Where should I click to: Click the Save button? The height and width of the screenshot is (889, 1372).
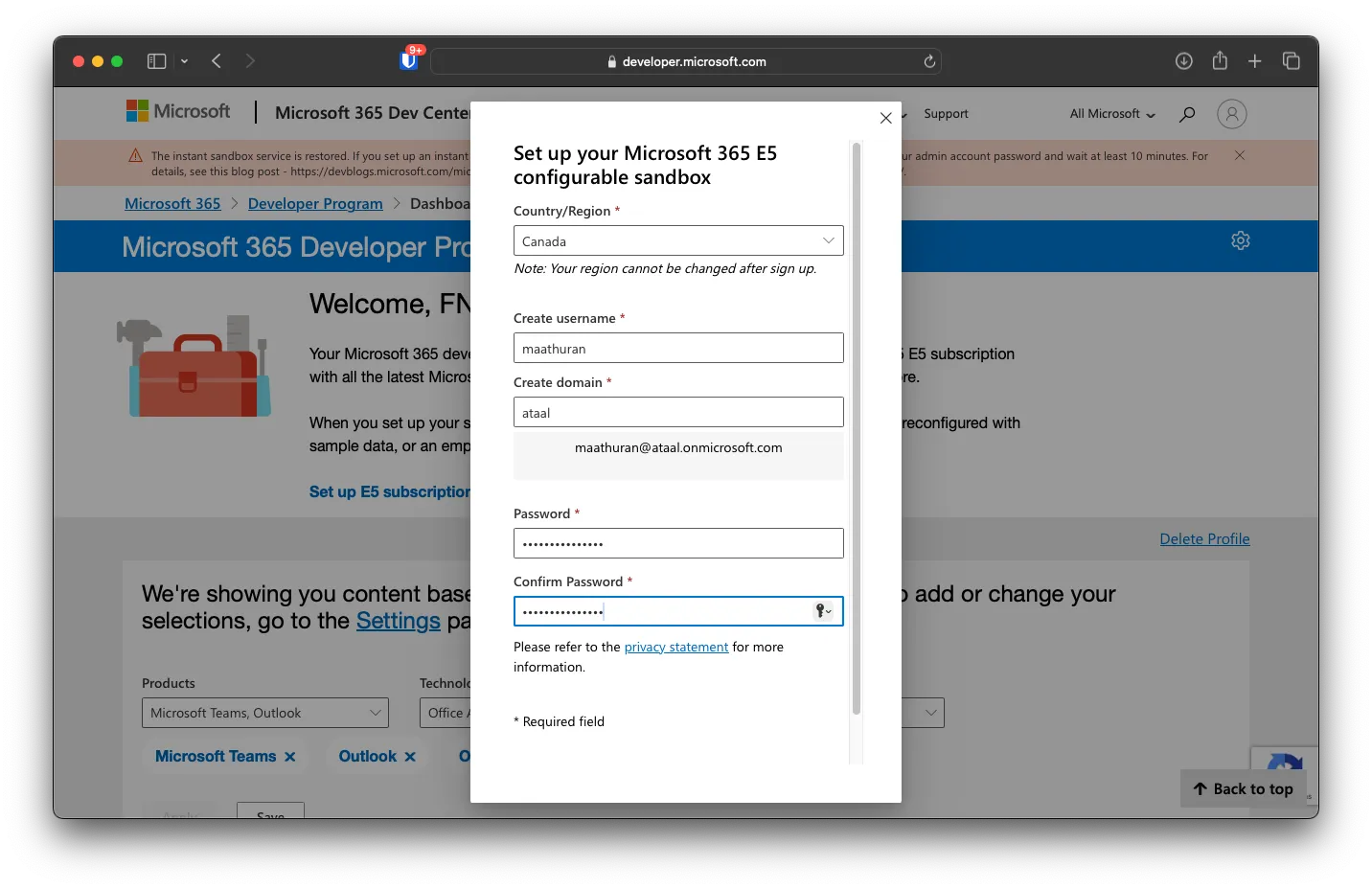pos(270,810)
